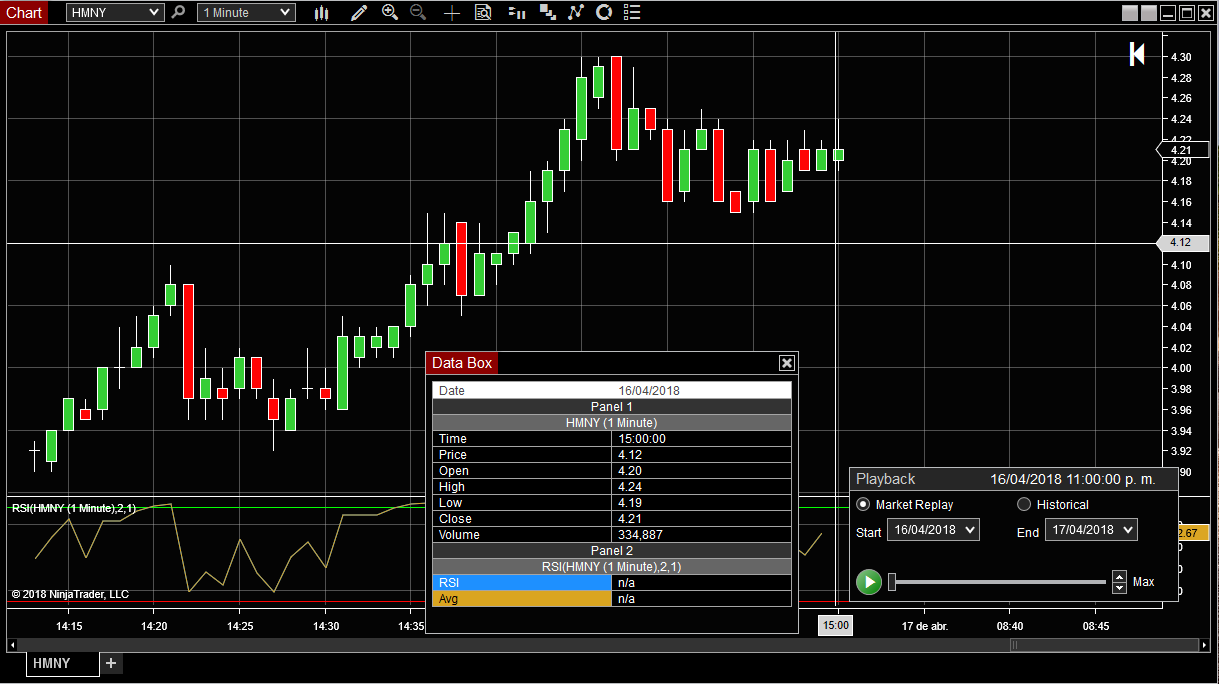Screen dimensions: 1219x684
Task: Click the playback speed slider handle
Action: (x=892, y=581)
